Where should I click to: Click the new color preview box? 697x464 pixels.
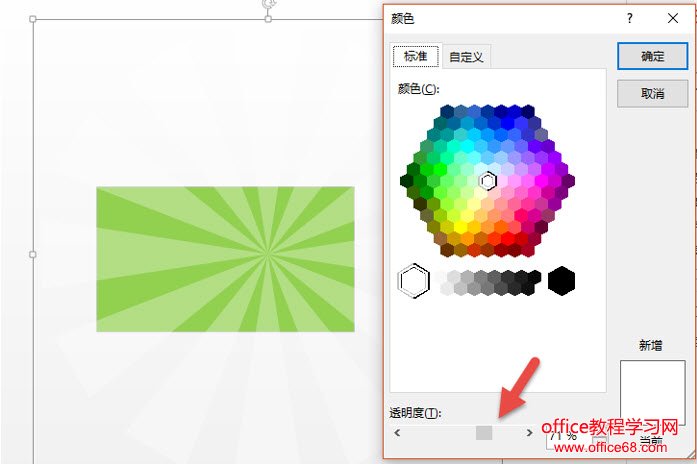[652, 393]
